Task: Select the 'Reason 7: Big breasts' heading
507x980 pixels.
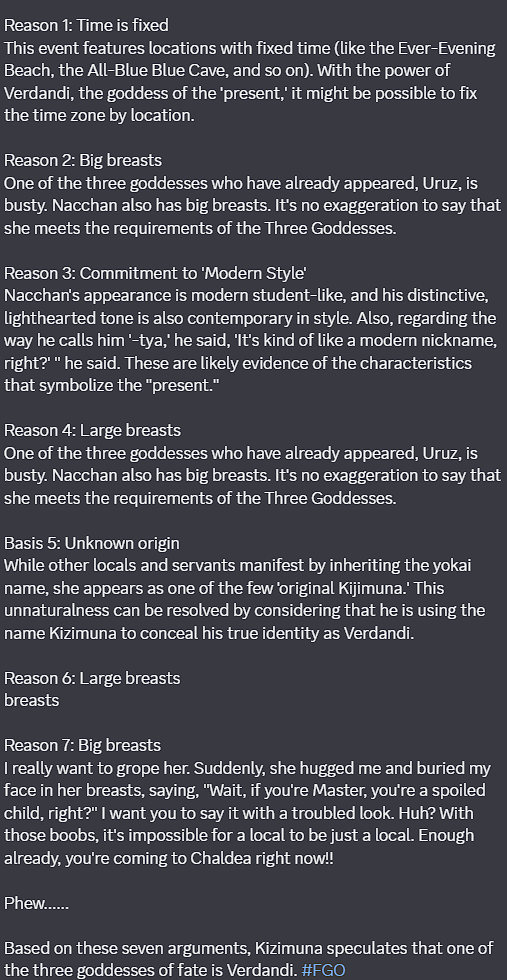Action: pyautogui.click(x=83, y=746)
